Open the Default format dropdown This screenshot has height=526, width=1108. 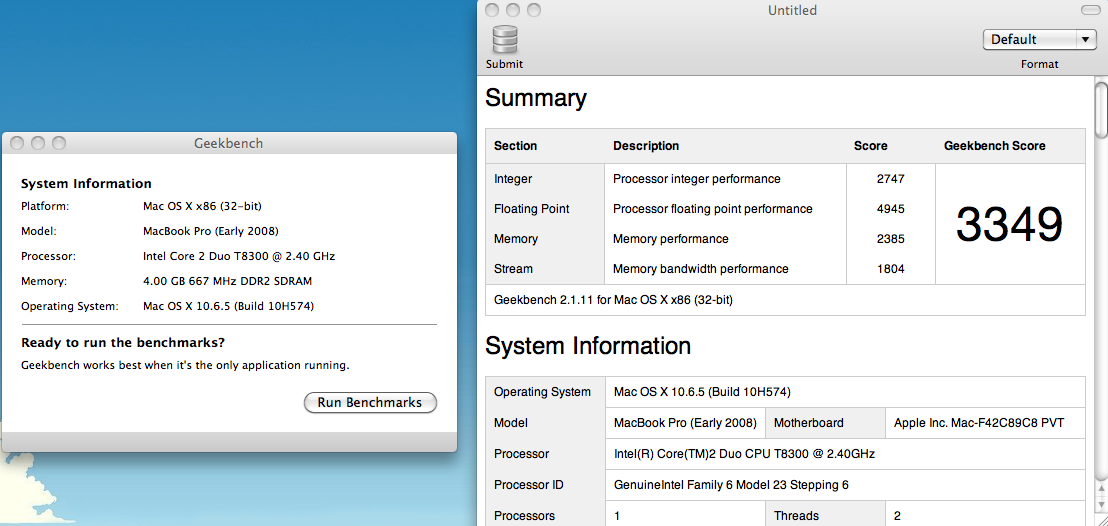[1039, 40]
